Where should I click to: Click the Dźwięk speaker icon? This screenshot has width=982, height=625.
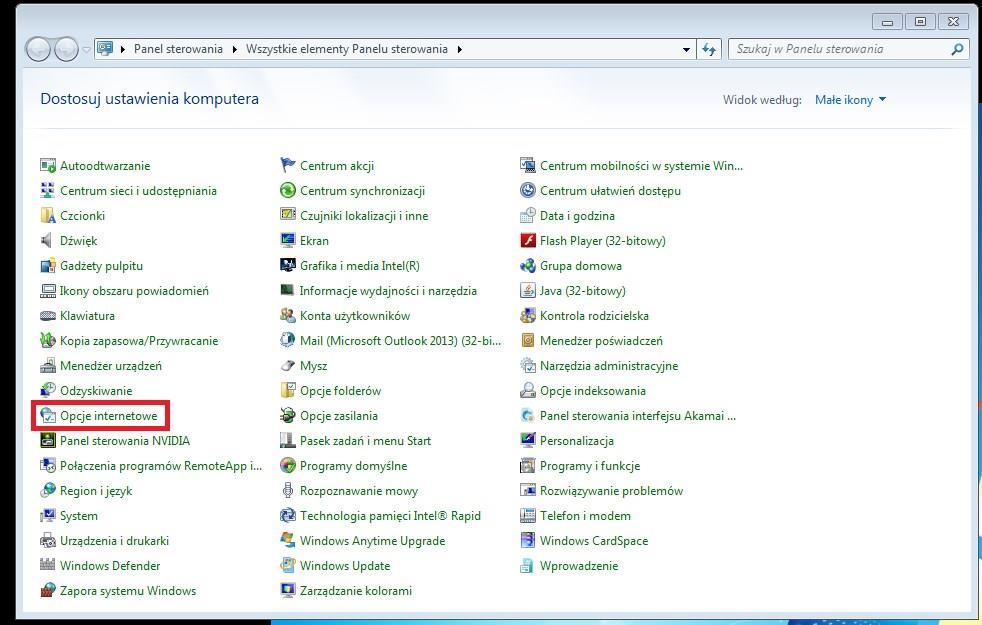point(48,241)
